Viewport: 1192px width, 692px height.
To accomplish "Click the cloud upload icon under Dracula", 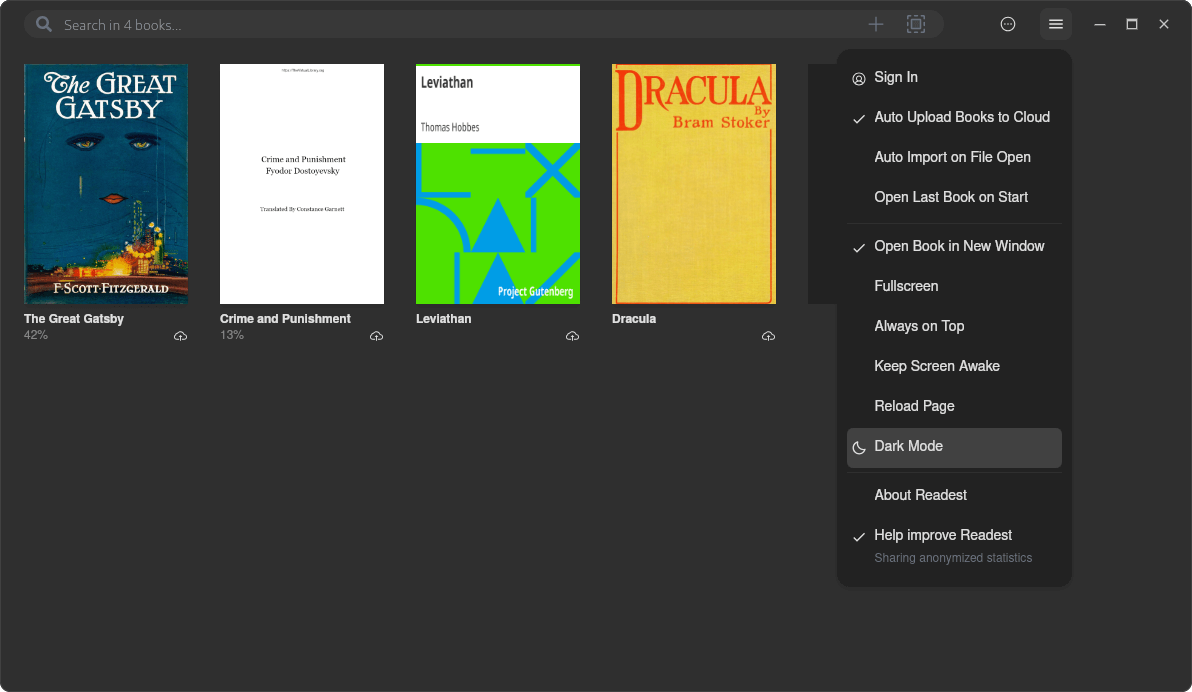I will click(768, 336).
